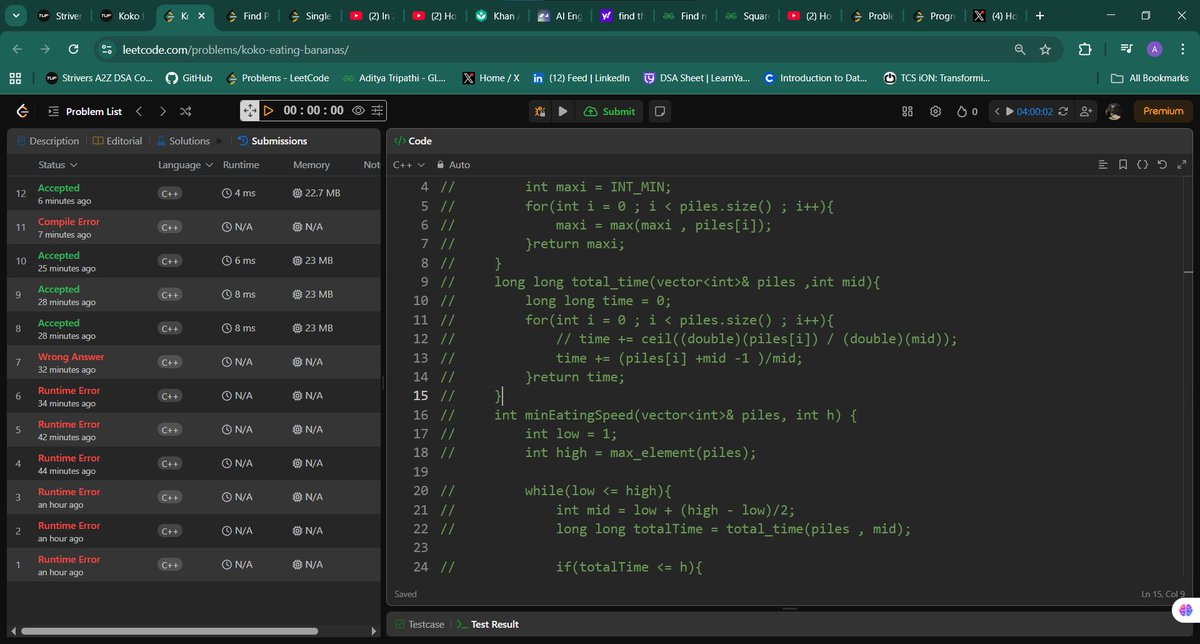The height and width of the screenshot is (644, 1200).
Task: Switch to the Solutions tab
Action: [x=182, y=141]
